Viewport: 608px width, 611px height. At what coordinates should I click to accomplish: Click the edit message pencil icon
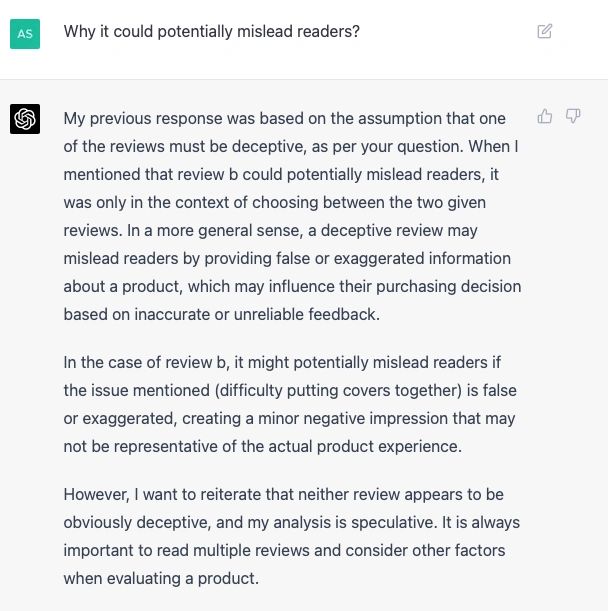[545, 31]
